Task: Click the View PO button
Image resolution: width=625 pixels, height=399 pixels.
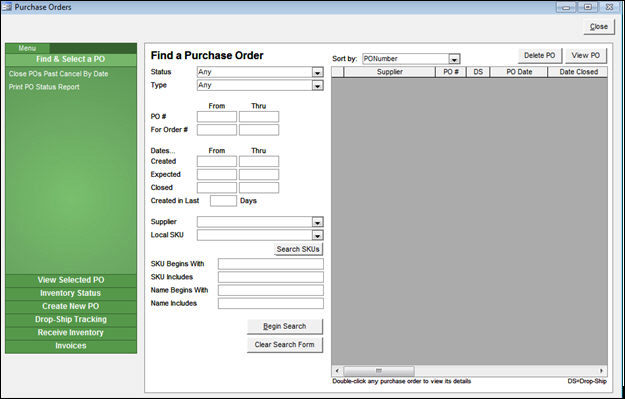Action: coord(586,55)
